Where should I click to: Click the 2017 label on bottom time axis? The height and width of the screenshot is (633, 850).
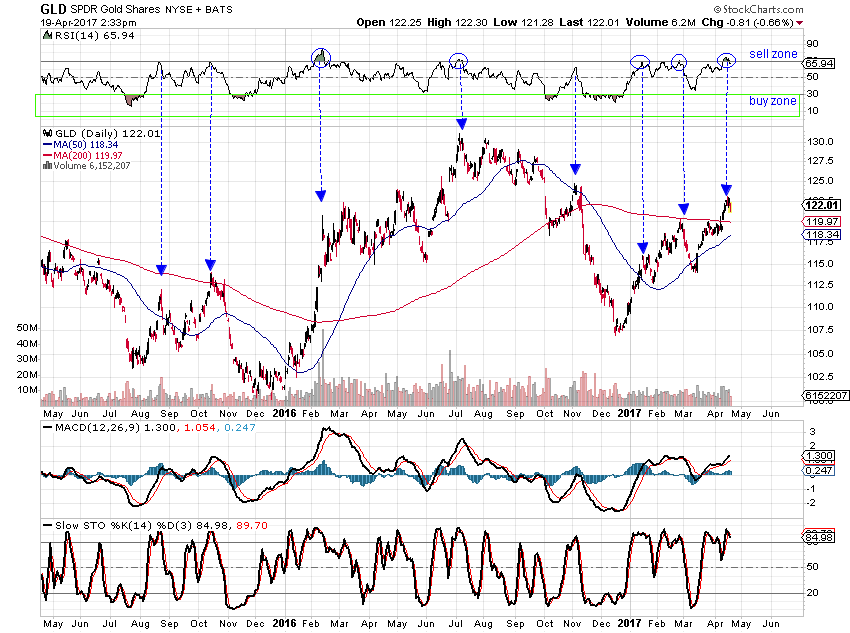pos(629,621)
